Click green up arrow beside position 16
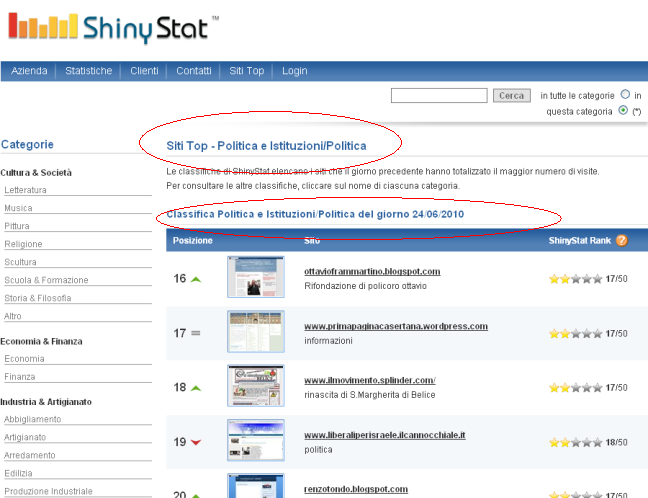Viewport: 648px width, 498px height. [196, 280]
